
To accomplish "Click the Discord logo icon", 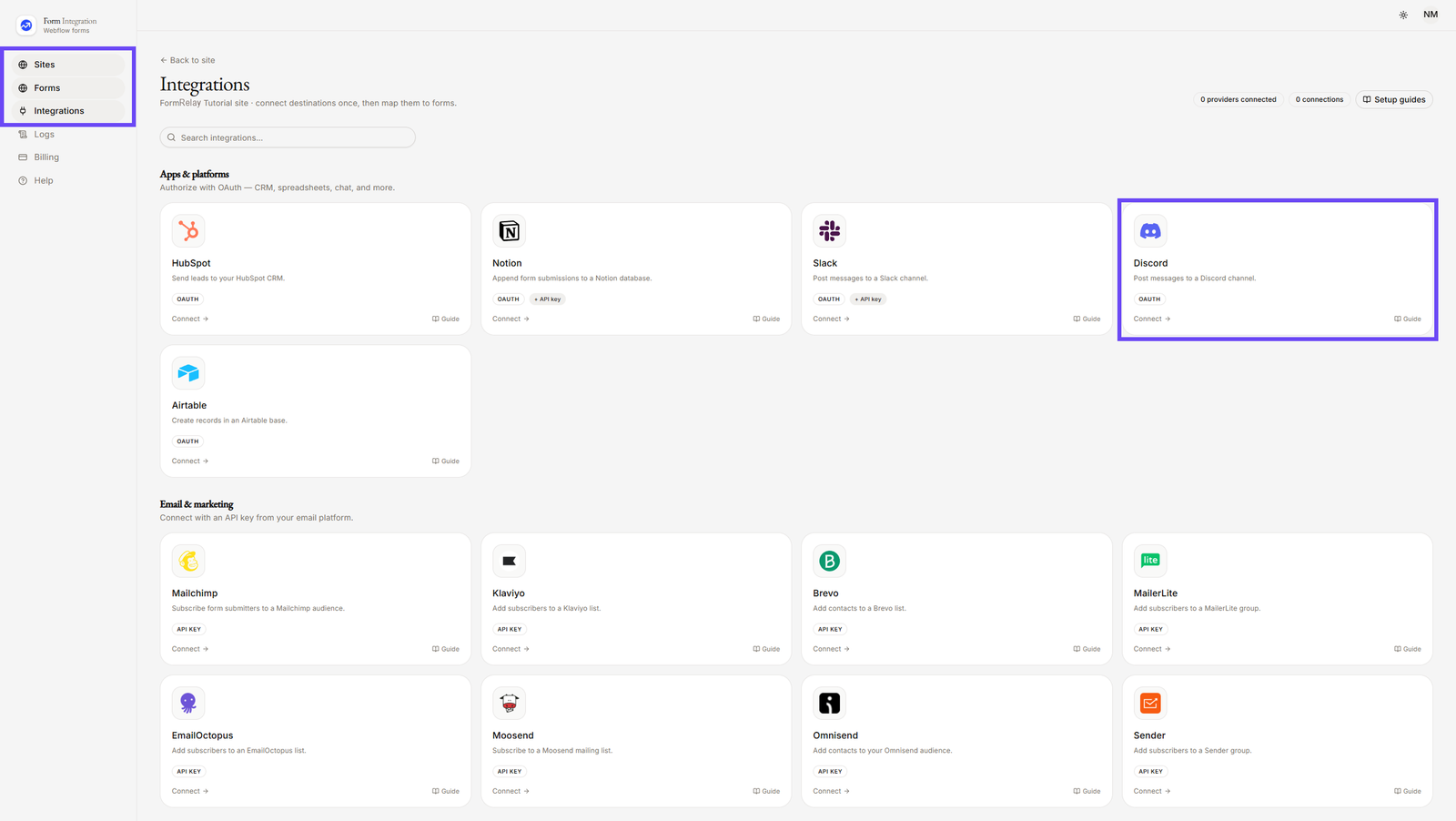I will (x=1150, y=231).
